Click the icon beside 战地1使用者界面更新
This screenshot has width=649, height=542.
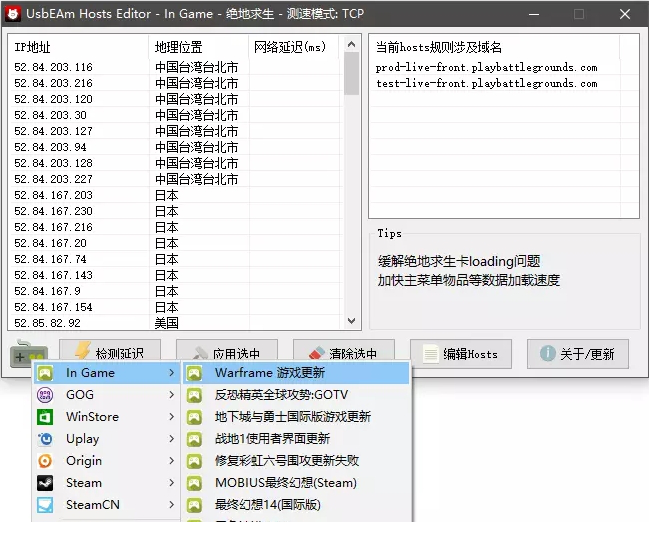194,439
